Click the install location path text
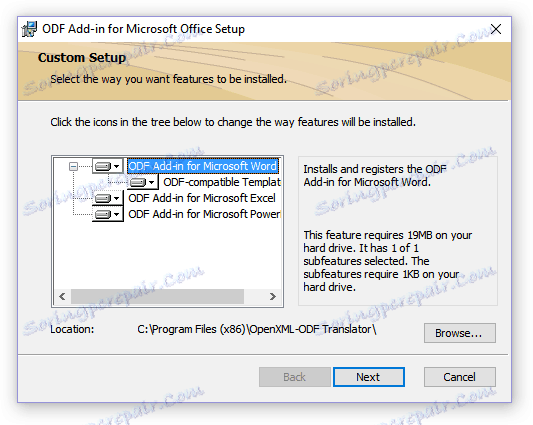533x425 pixels. 257,329
